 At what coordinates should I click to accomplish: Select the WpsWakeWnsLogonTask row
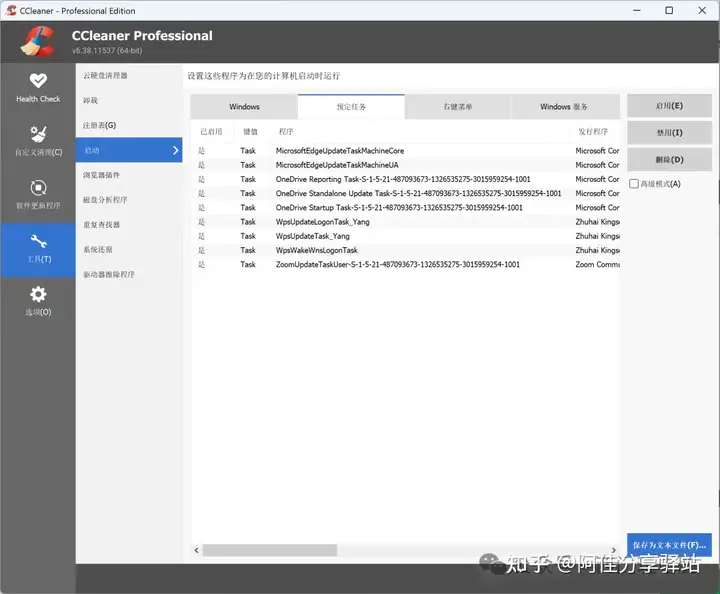coord(405,250)
